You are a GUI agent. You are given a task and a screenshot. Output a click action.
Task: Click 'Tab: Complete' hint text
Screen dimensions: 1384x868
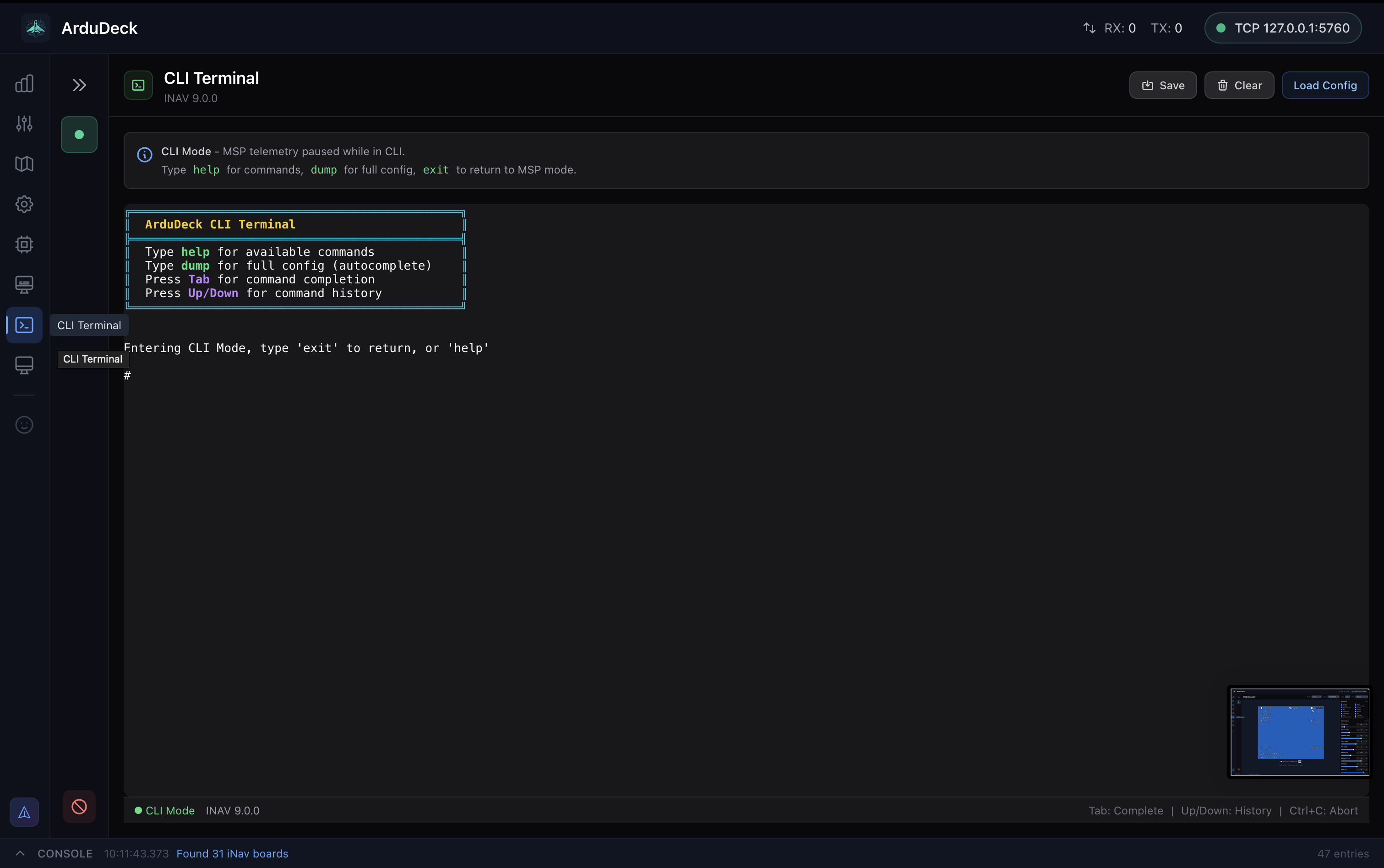click(1126, 811)
